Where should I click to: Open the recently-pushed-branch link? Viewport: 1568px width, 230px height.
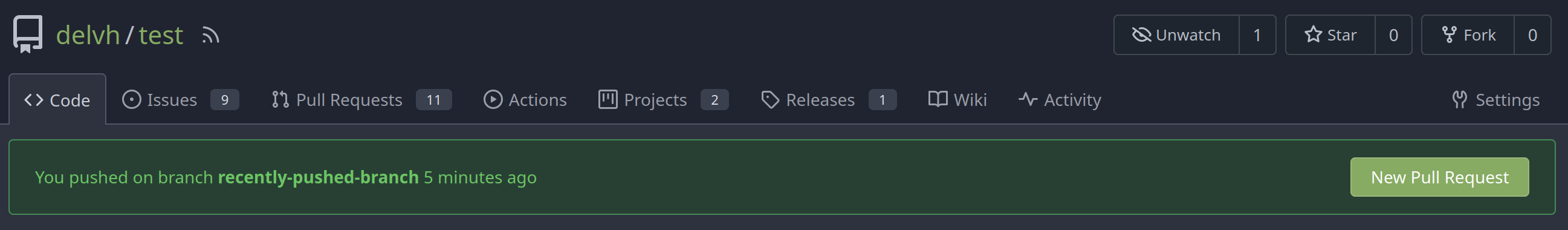click(x=319, y=177)
